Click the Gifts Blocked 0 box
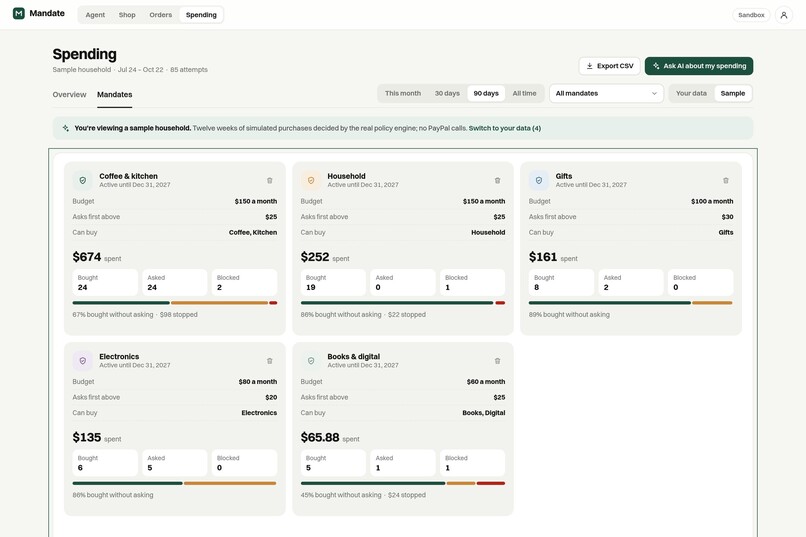Viewport: 806px width, 537px height. tap(701, 283)
